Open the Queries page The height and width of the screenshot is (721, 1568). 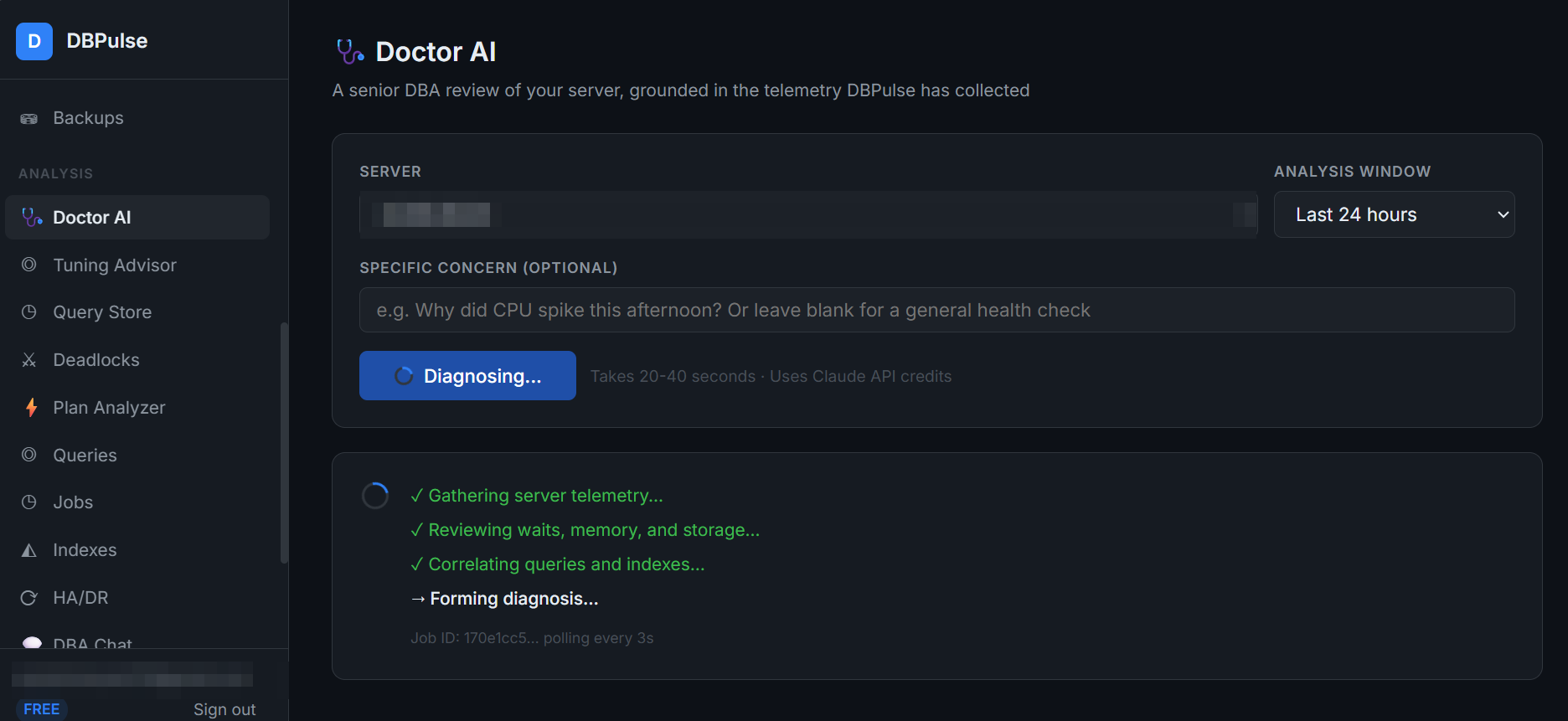[x=137, y=456]
